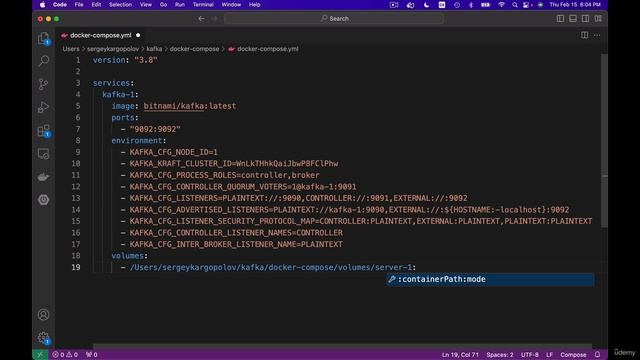The width and height of the screenshot is (640, 360).
Task: Open Edit menu
Action: pos(96,4)
